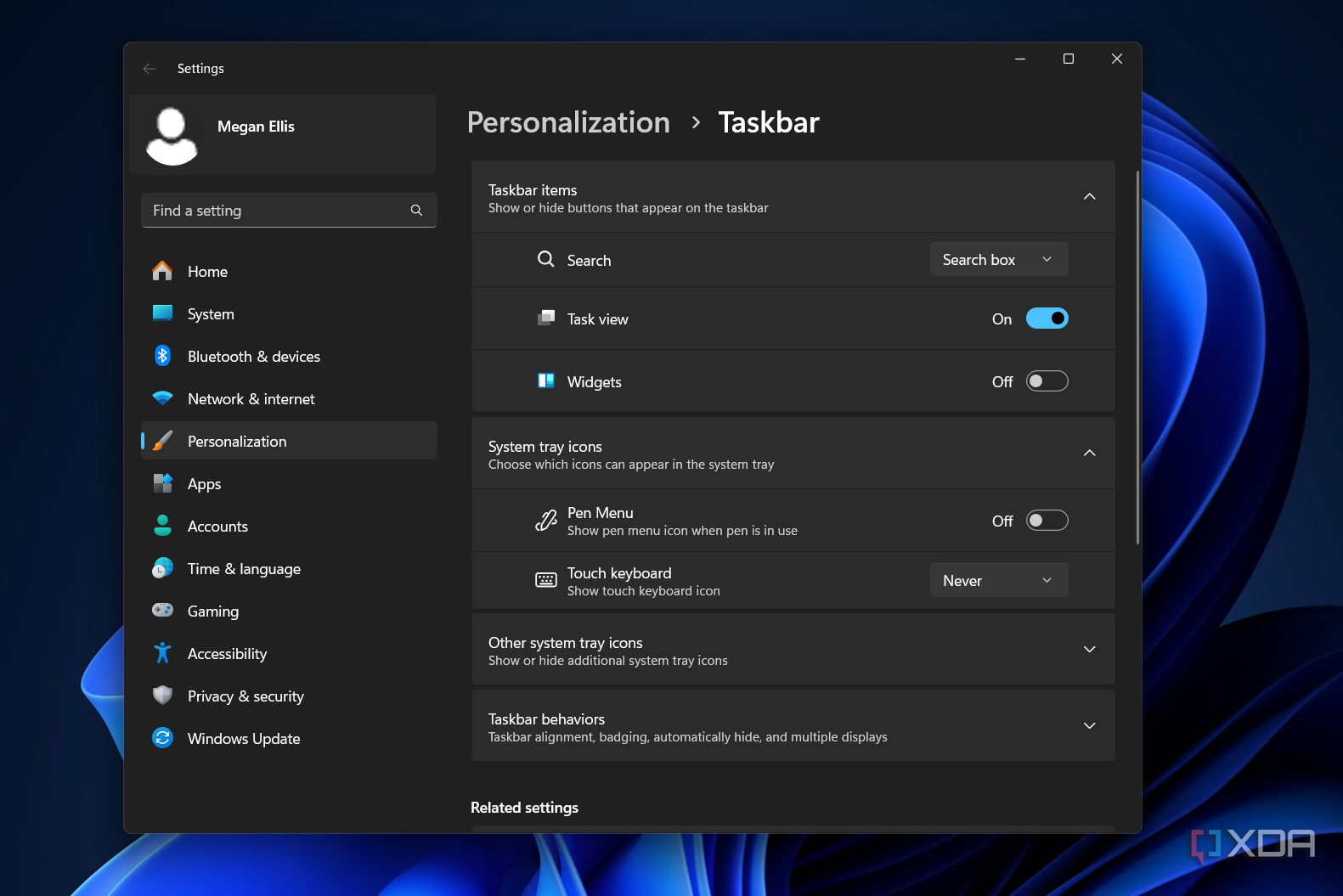Click the back arrow beside Settings title

click(150, 69)
